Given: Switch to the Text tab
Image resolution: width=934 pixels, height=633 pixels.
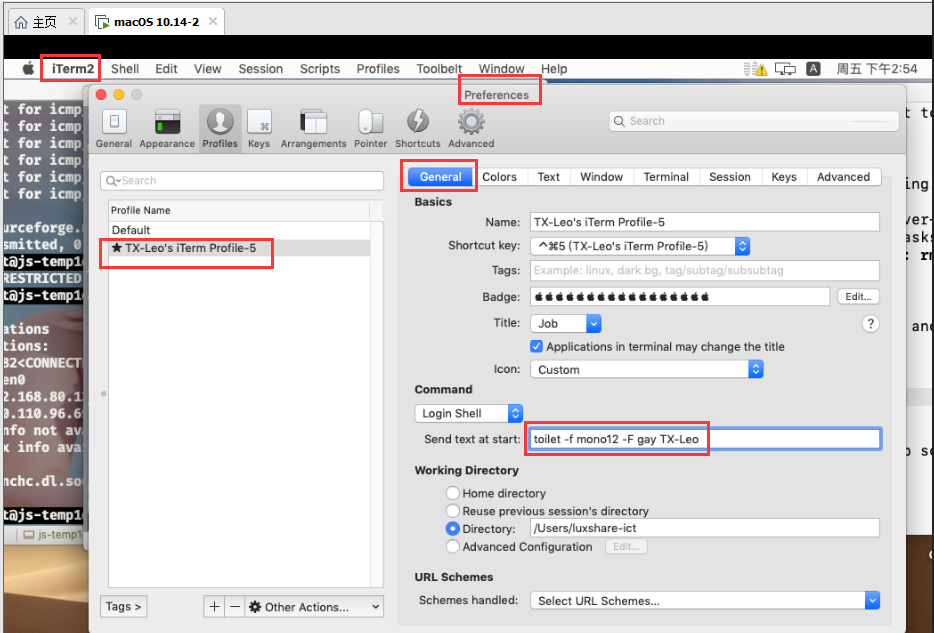Looking at the screenshot, I should click(548, 177).
